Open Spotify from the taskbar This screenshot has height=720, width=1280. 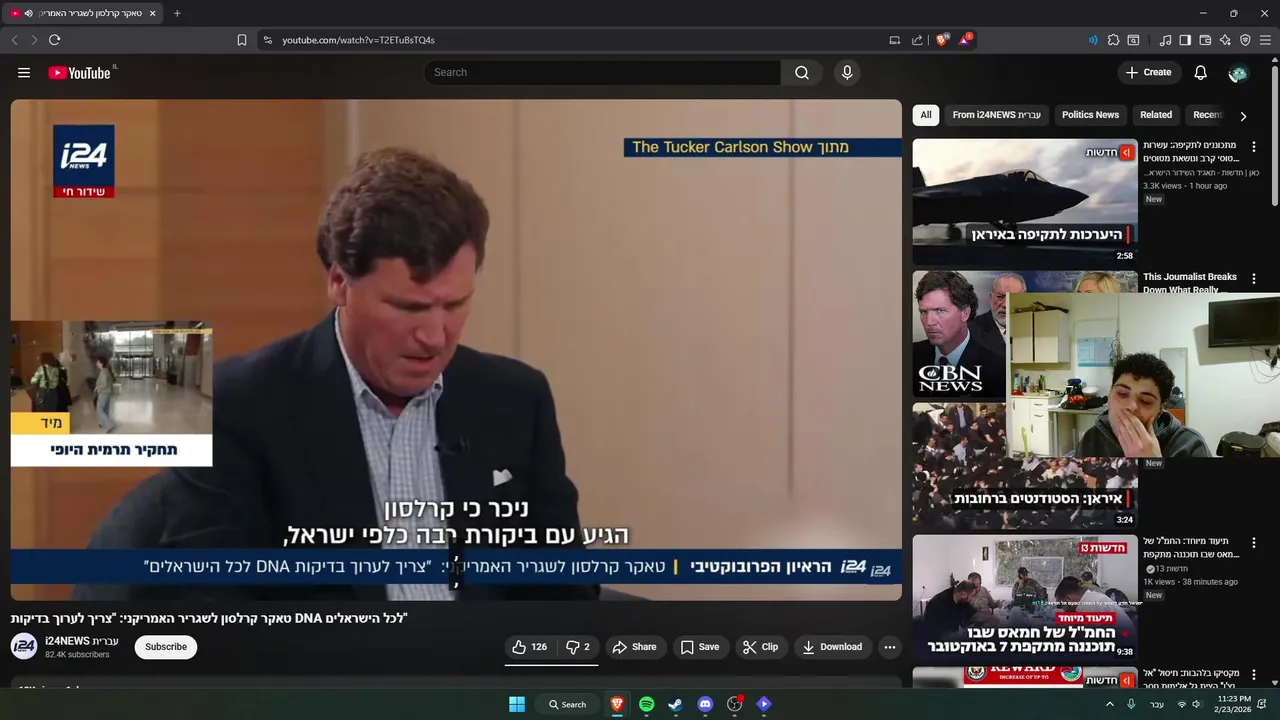click(x=647, y=704)
